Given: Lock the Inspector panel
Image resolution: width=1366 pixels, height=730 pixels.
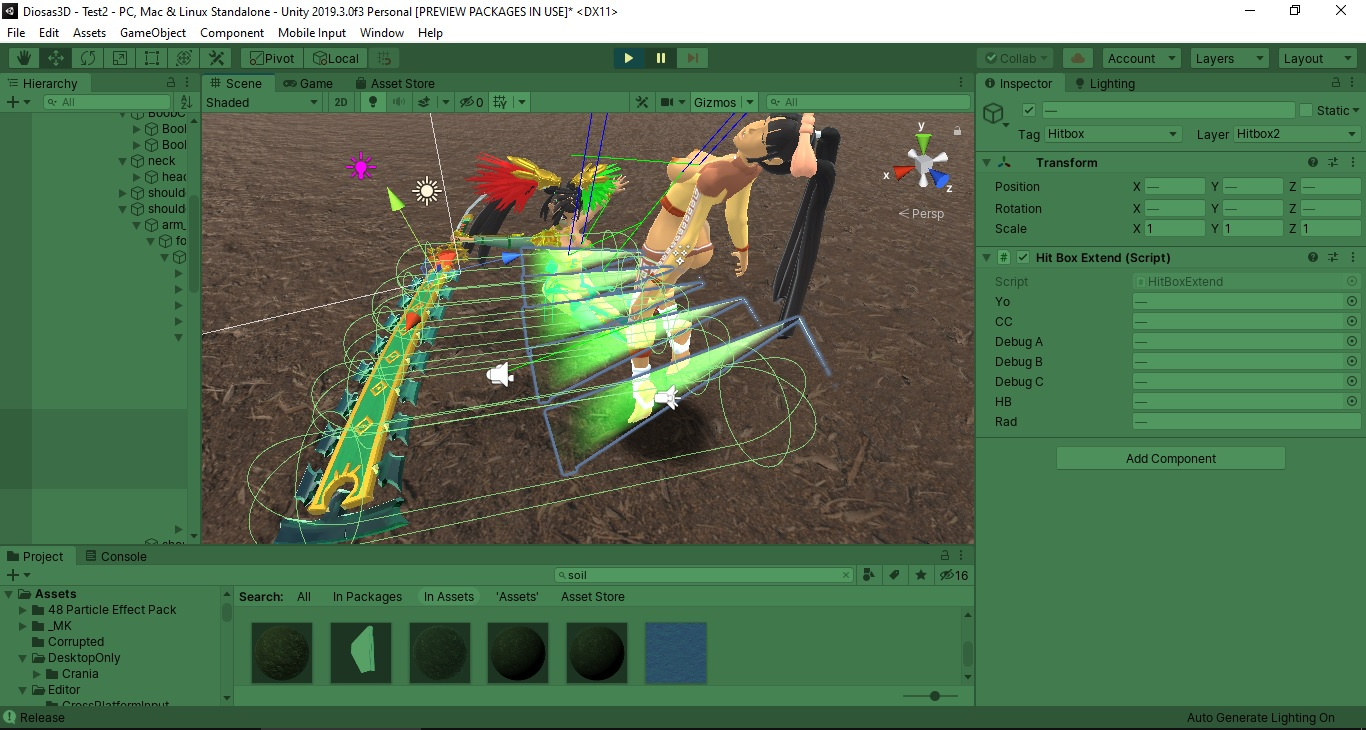Looking at the screenshot, I should point(1336,83).
